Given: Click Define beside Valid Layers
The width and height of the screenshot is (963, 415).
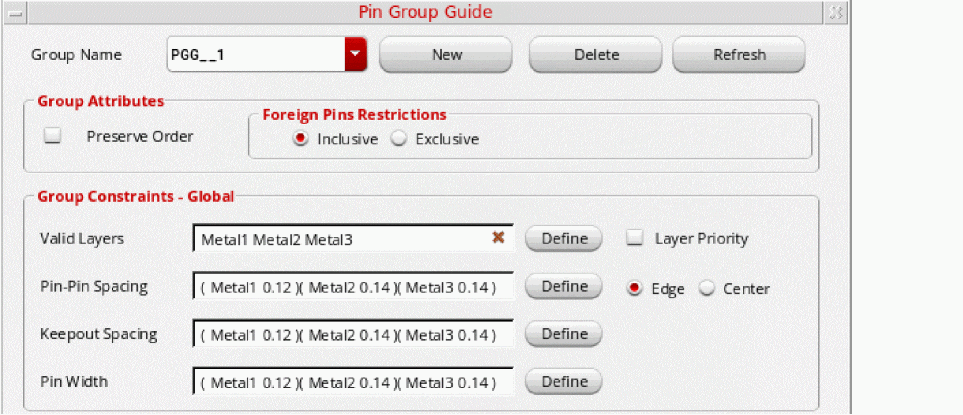Looking at the screenshot, I should click(564, 239).
